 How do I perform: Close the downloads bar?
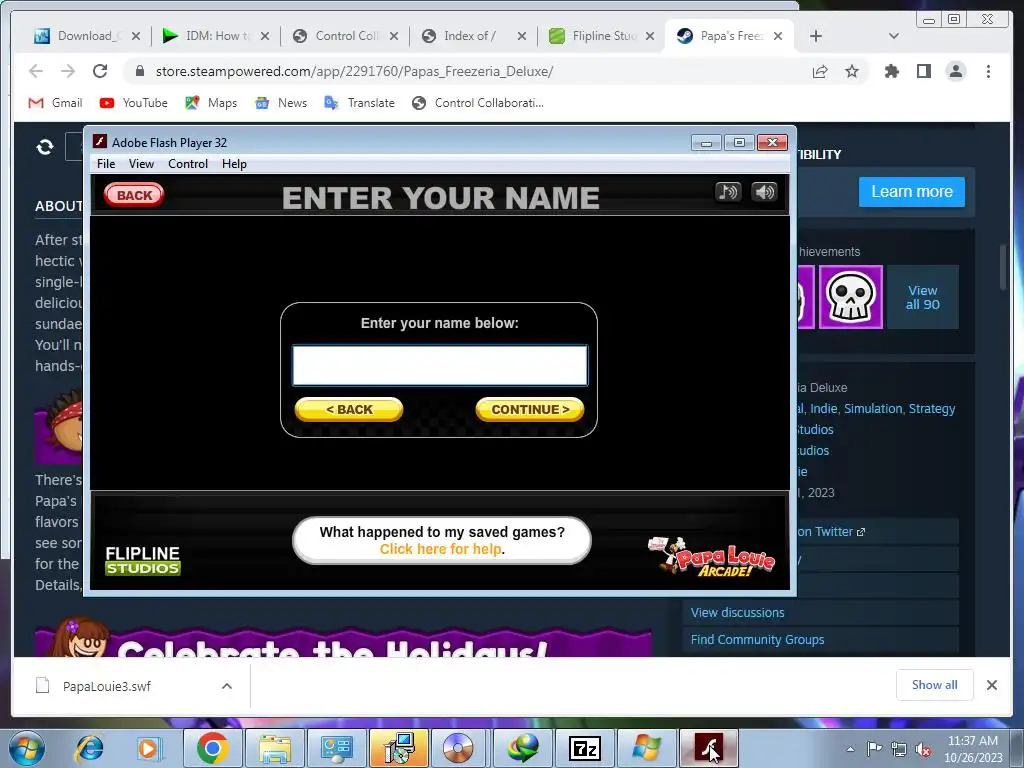click(x=991, y=685)
